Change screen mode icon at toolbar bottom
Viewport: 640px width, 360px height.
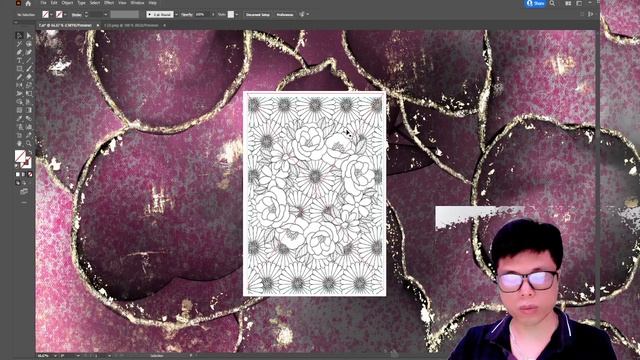[24, 191]
